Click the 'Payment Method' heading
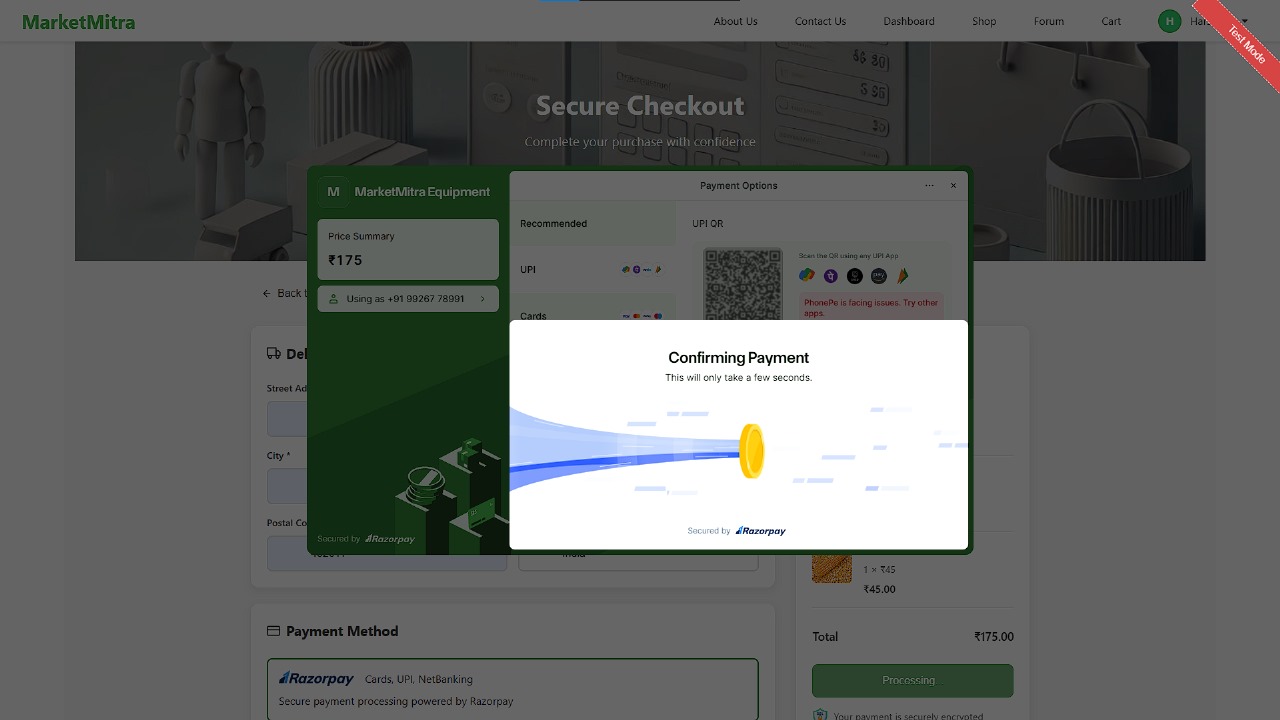 (x=342, y=632)
